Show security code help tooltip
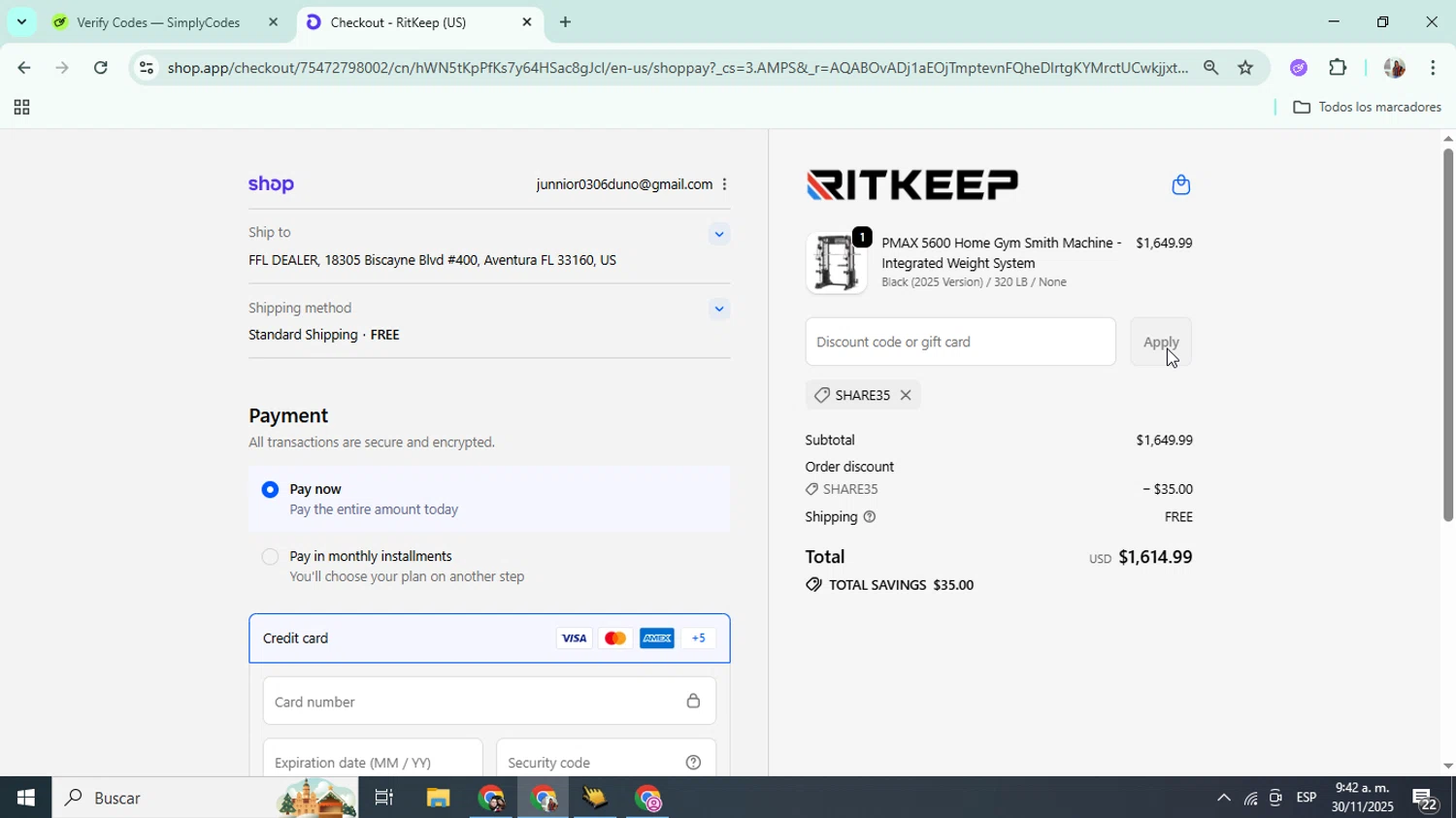This screenshot has width=1456, height=818. pyautogui.click(x=693, y=763)
